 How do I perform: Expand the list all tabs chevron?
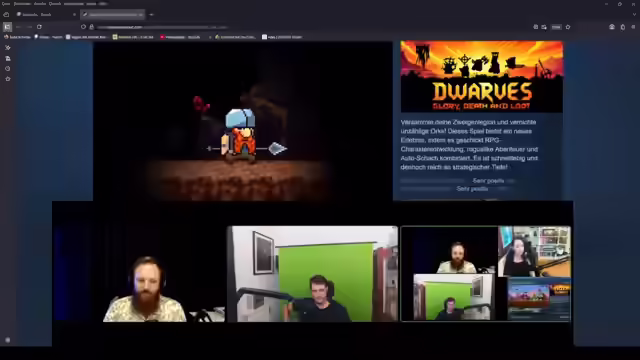[x=634, y=15]
